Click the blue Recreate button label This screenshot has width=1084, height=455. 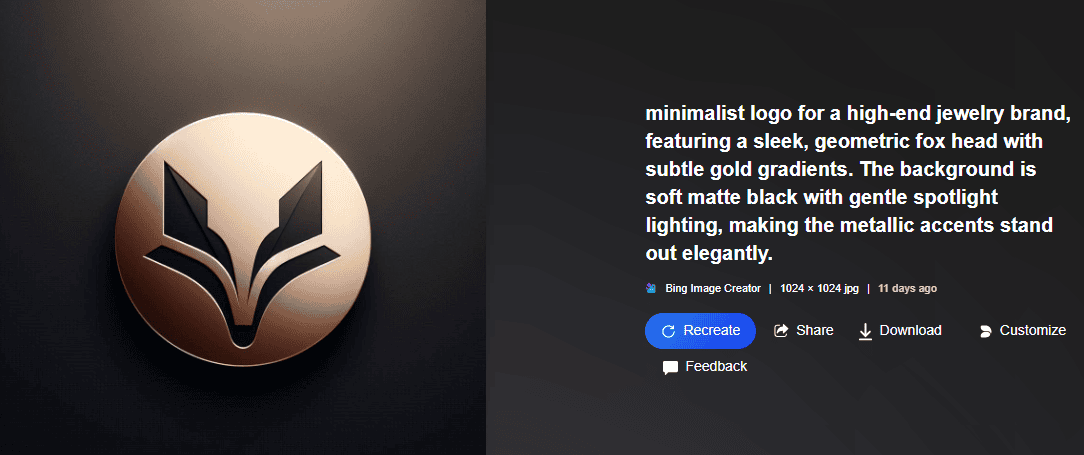pos(711,331)
